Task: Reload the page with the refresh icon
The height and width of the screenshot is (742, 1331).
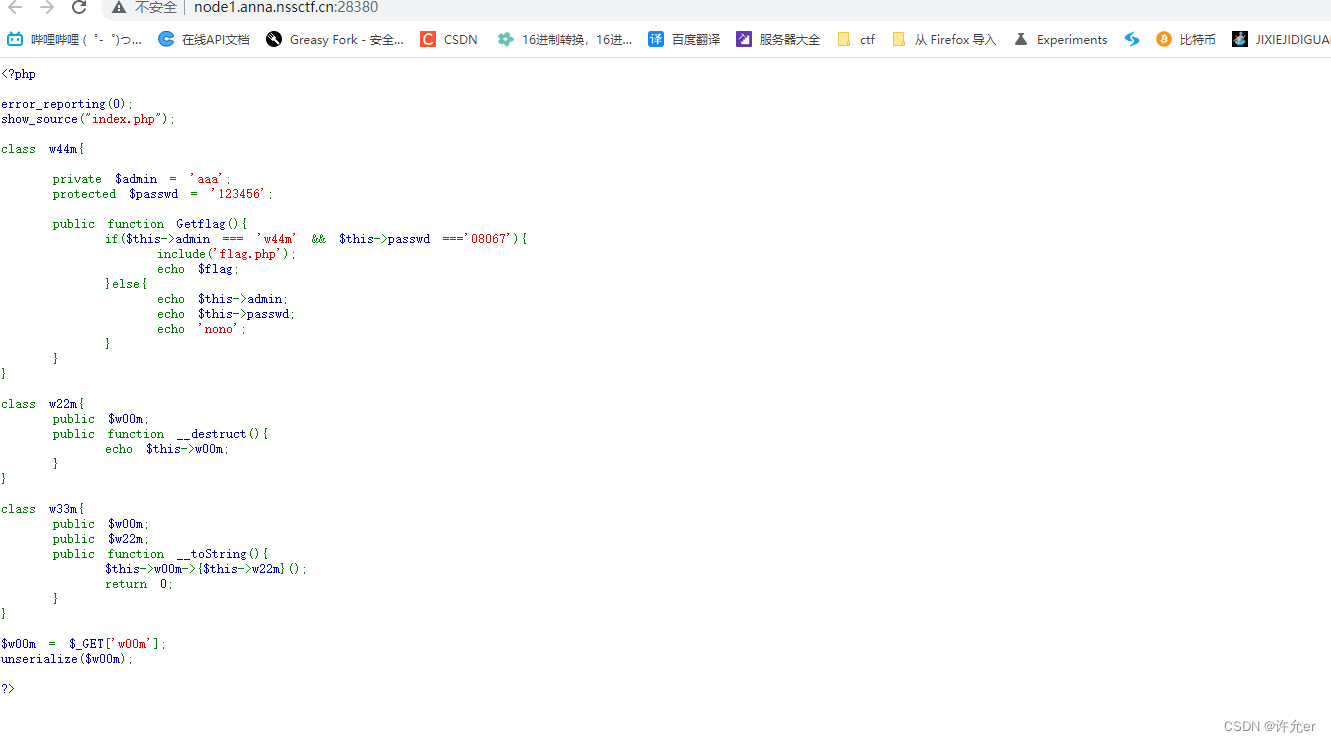Action: pos(79,7)
